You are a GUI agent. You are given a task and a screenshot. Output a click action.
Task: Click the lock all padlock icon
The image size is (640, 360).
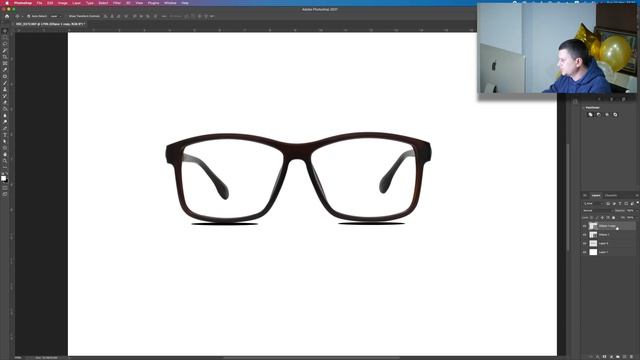pyautogui.click(x=613, y=218)
